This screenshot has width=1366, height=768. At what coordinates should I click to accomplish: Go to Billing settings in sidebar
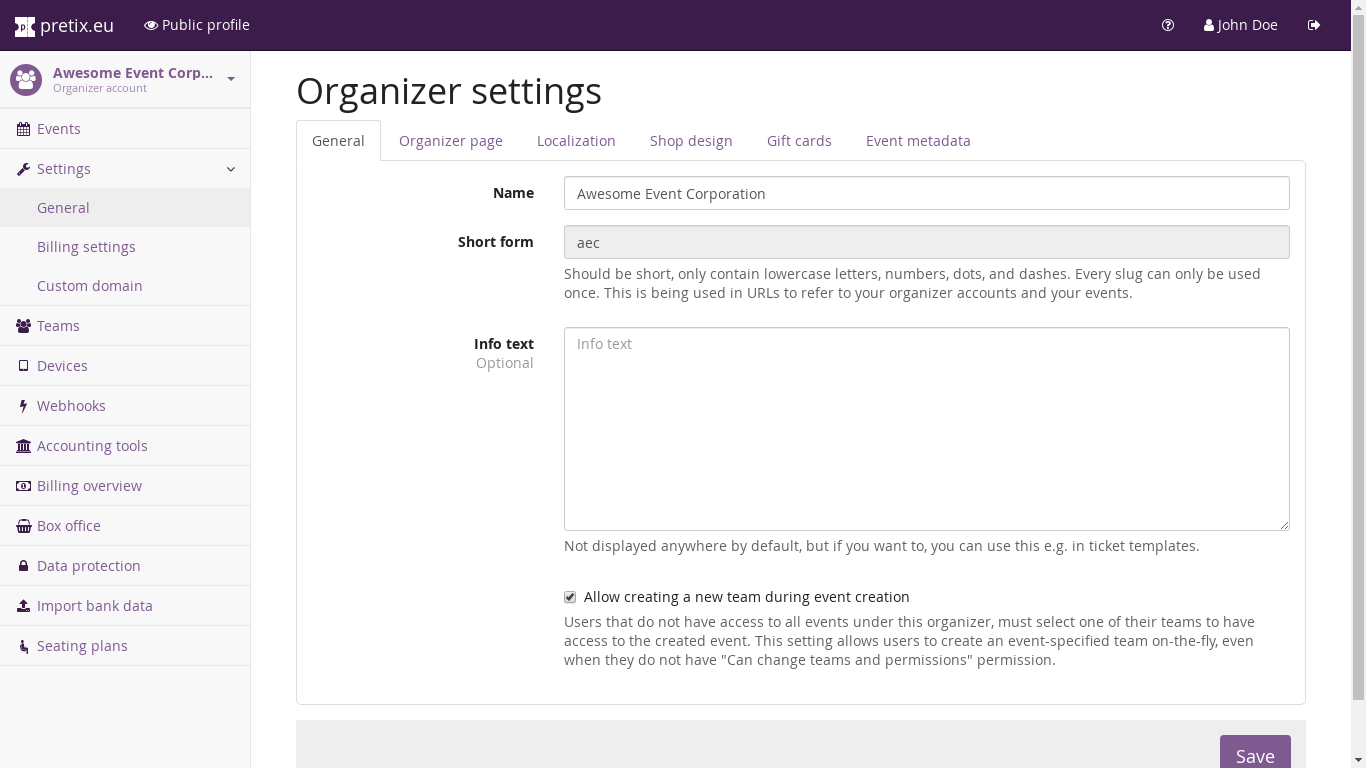click(x=86, y=247)
